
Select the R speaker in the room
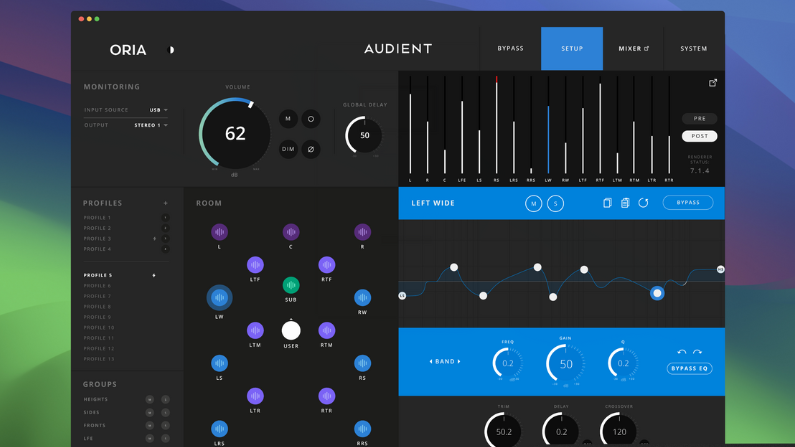click(x=363, y=232)
